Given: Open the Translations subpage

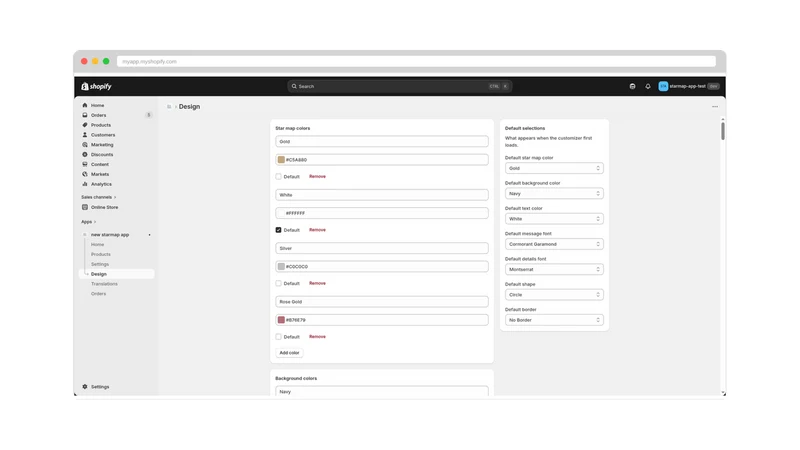Looking at the screenshot, I should [104, 284].
